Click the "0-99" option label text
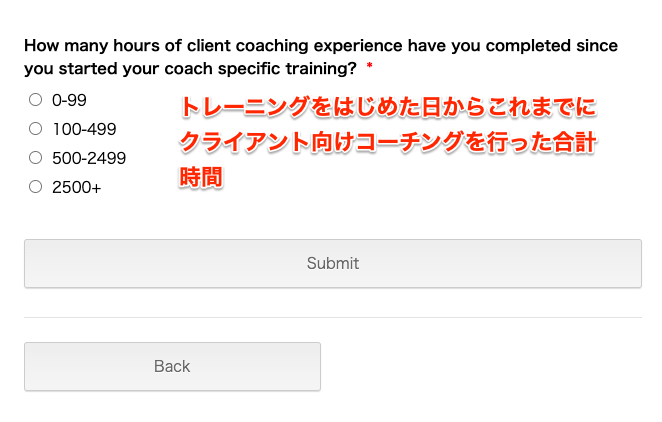Viewport: 662px width, 422px height. pos(69,100)
